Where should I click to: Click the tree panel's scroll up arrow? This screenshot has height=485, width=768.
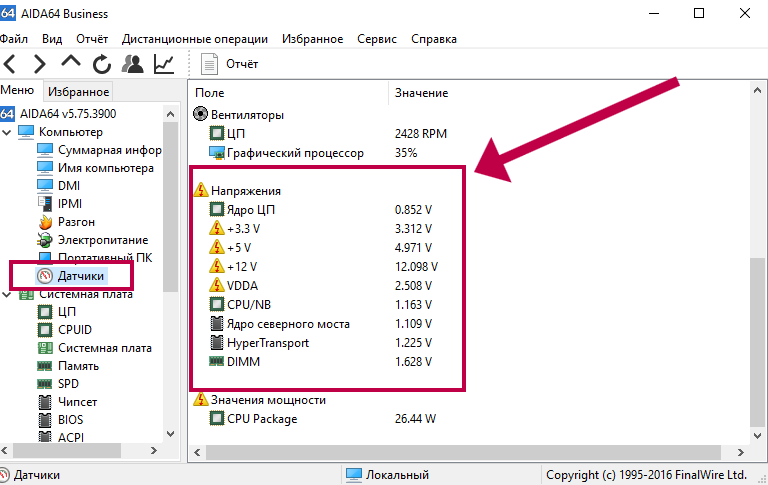pos(170,114)
